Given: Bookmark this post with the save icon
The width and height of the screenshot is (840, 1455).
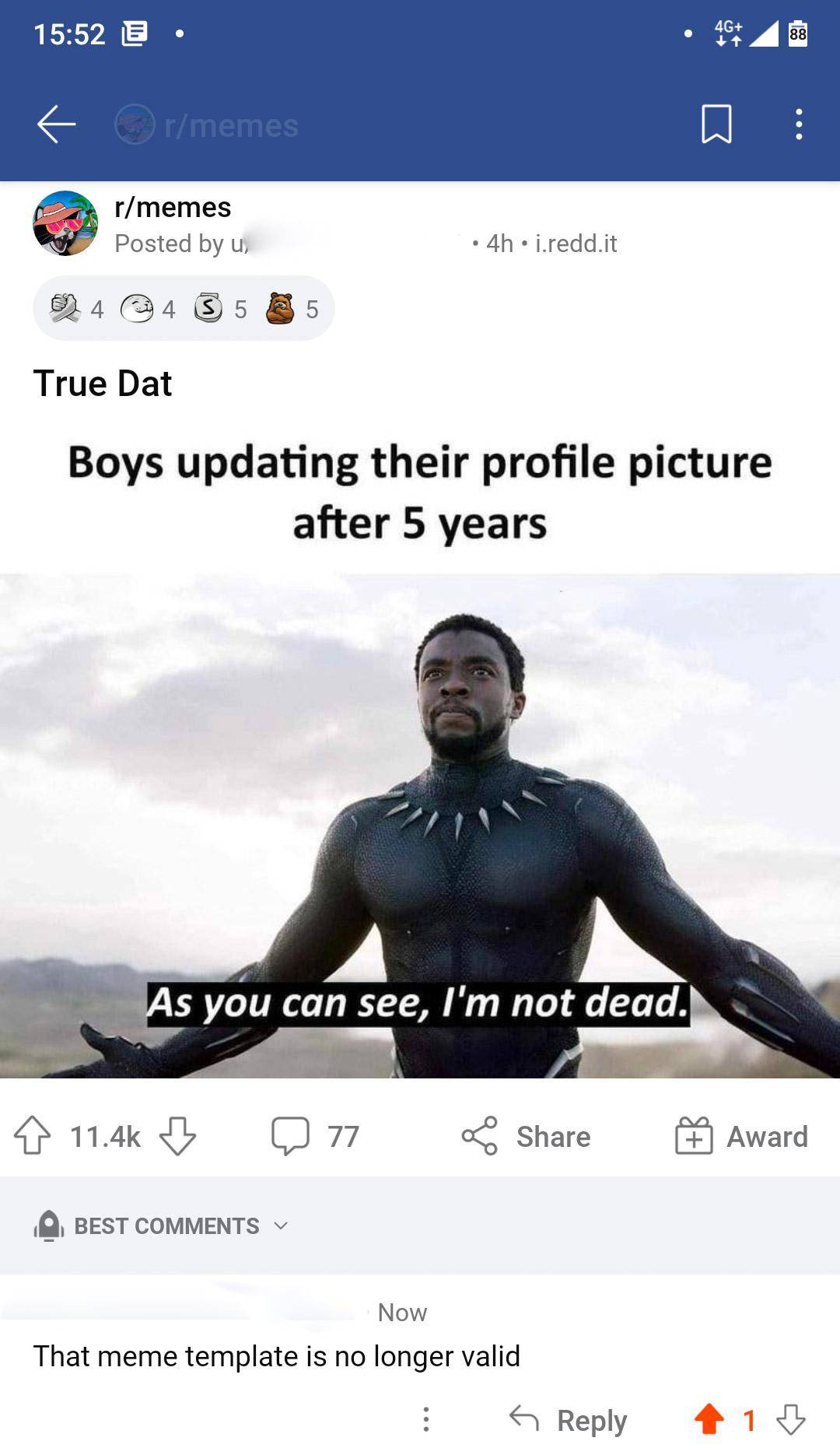Looking at the screenshot, I should pyautogui.click(x=716, y=124).
